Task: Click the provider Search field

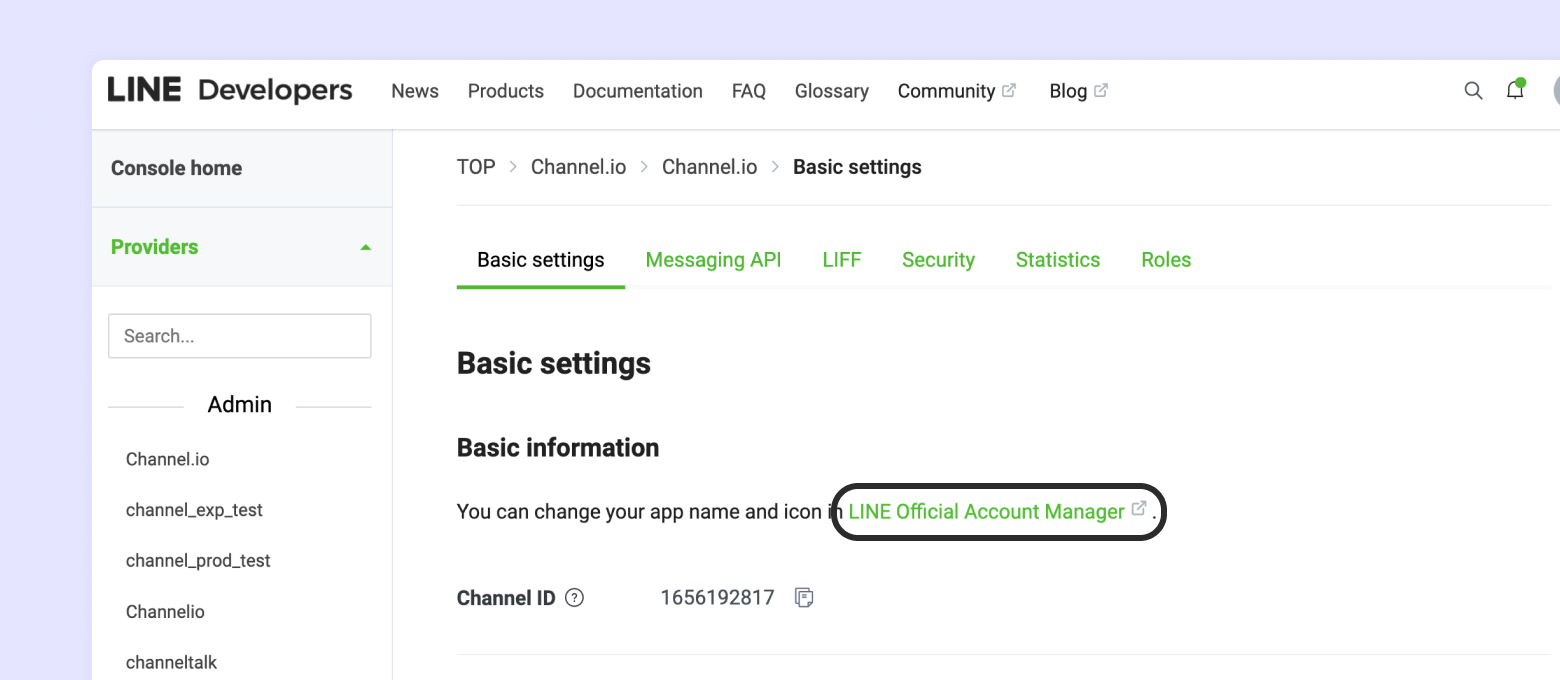Action: point(239,336)
